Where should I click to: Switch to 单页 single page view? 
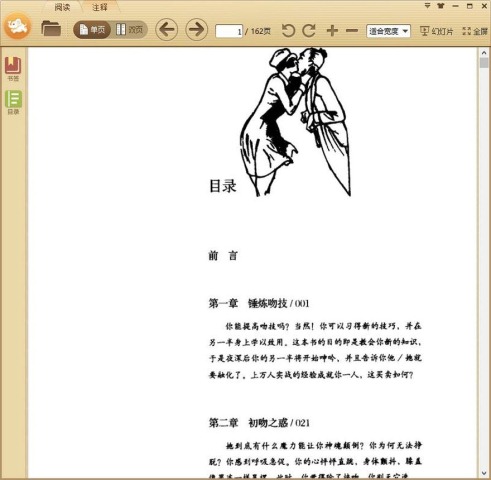coord(92,30)
